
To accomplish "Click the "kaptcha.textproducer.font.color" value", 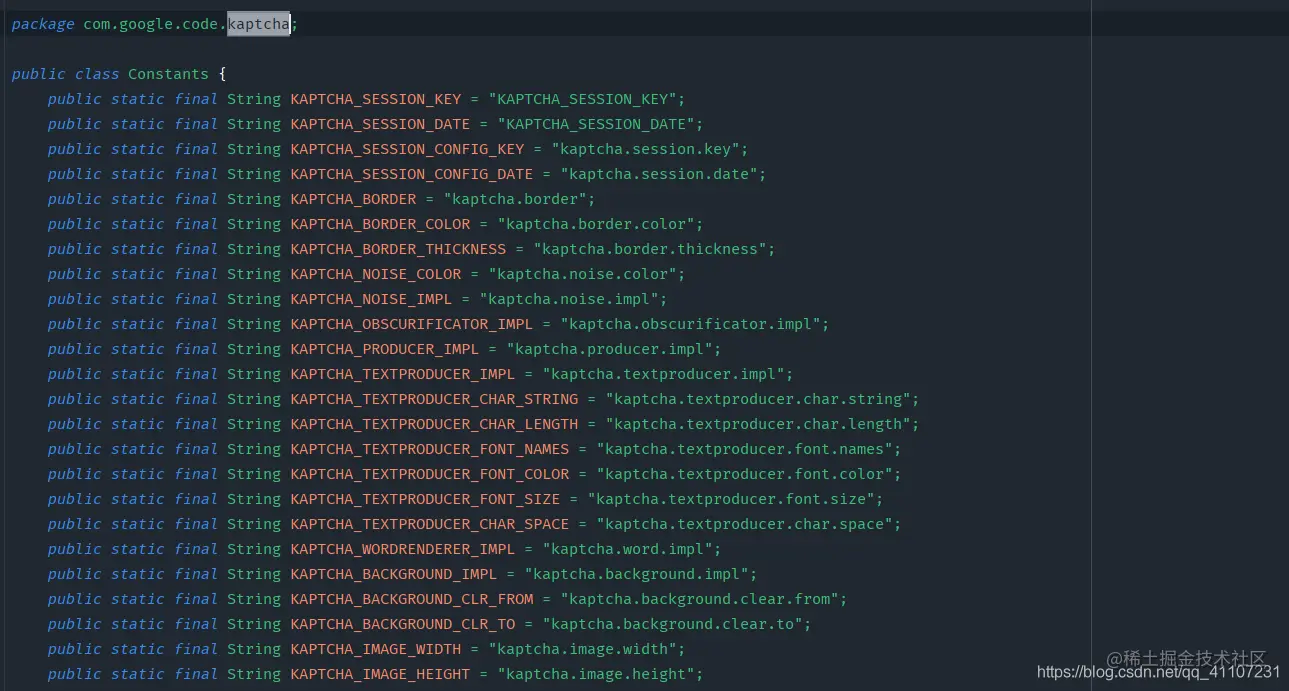I will click(745, 474).
